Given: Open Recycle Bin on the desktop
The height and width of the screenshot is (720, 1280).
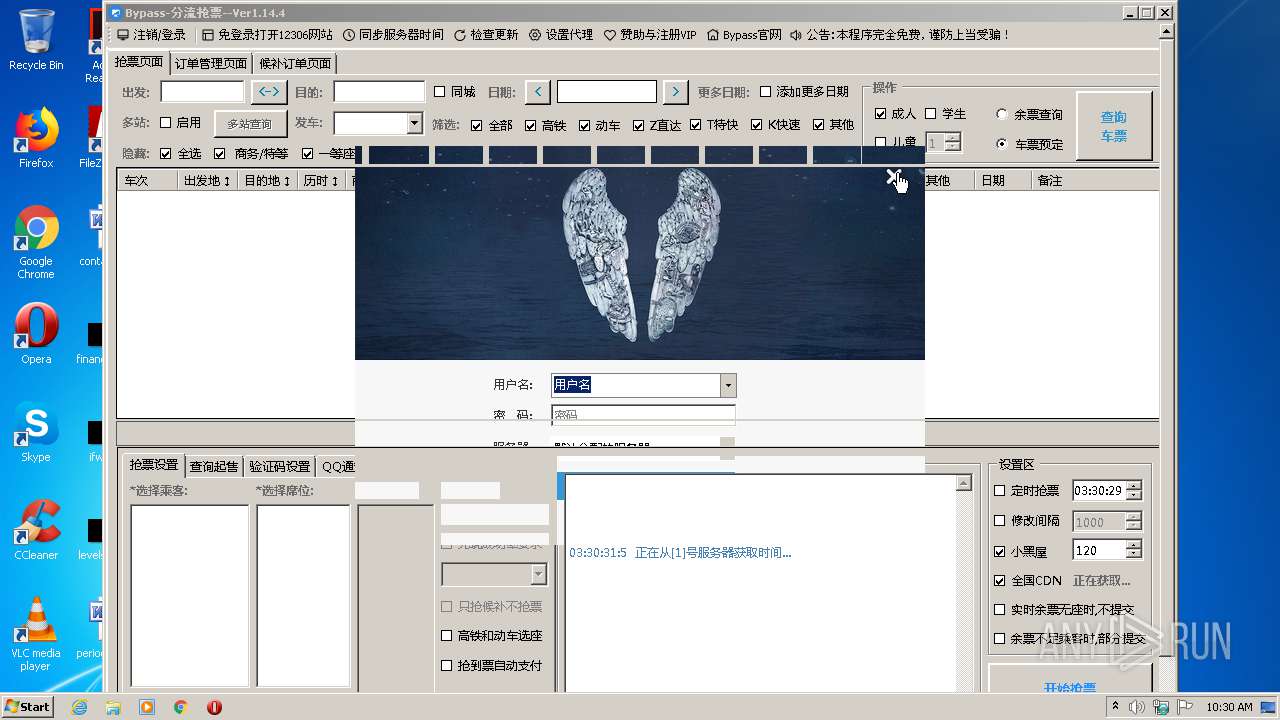Looking at the screenshot, I should (36, 40).
